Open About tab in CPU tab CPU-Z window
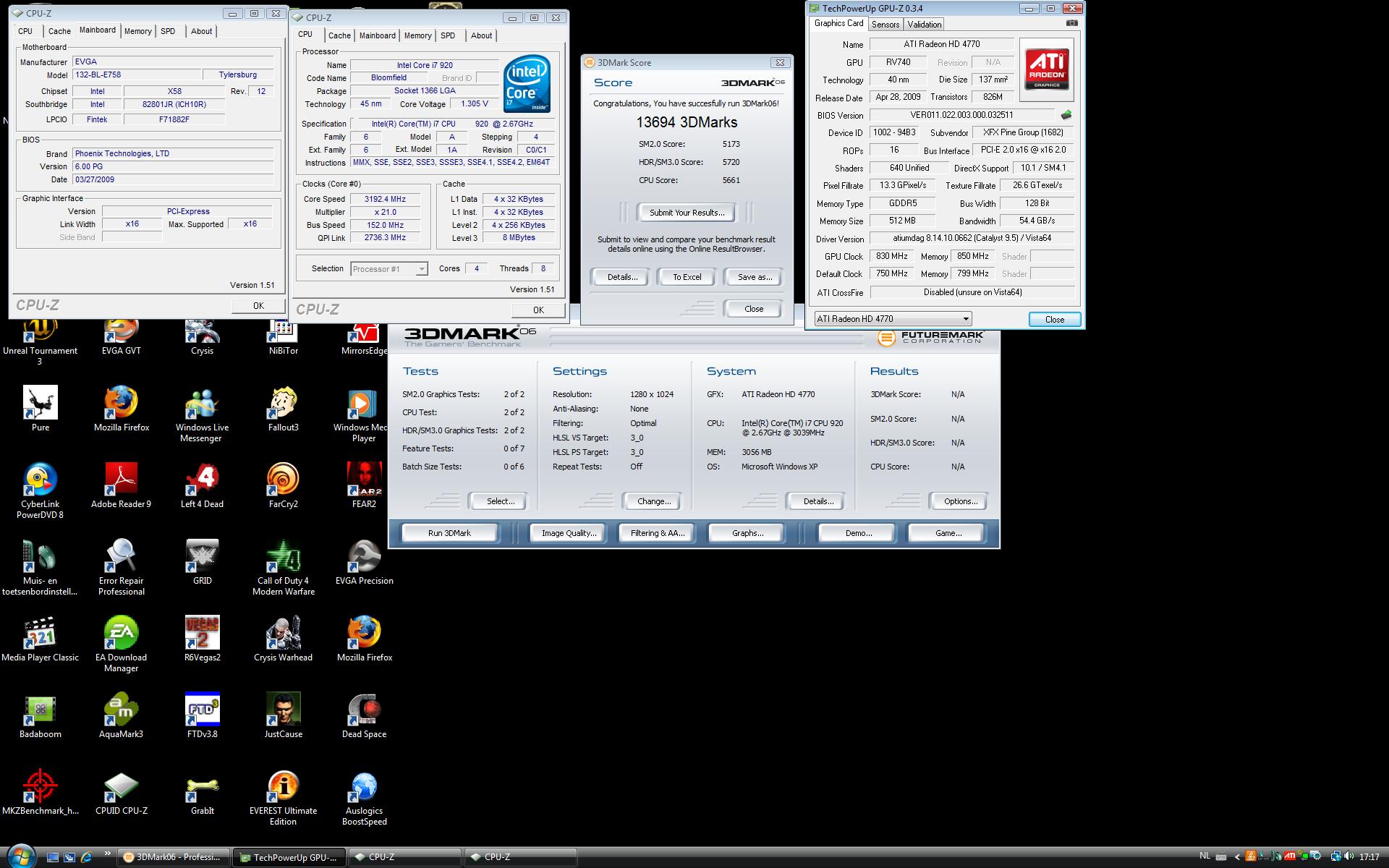The height and width of the screenshot is (868, 1389). [x=481, y=35]
